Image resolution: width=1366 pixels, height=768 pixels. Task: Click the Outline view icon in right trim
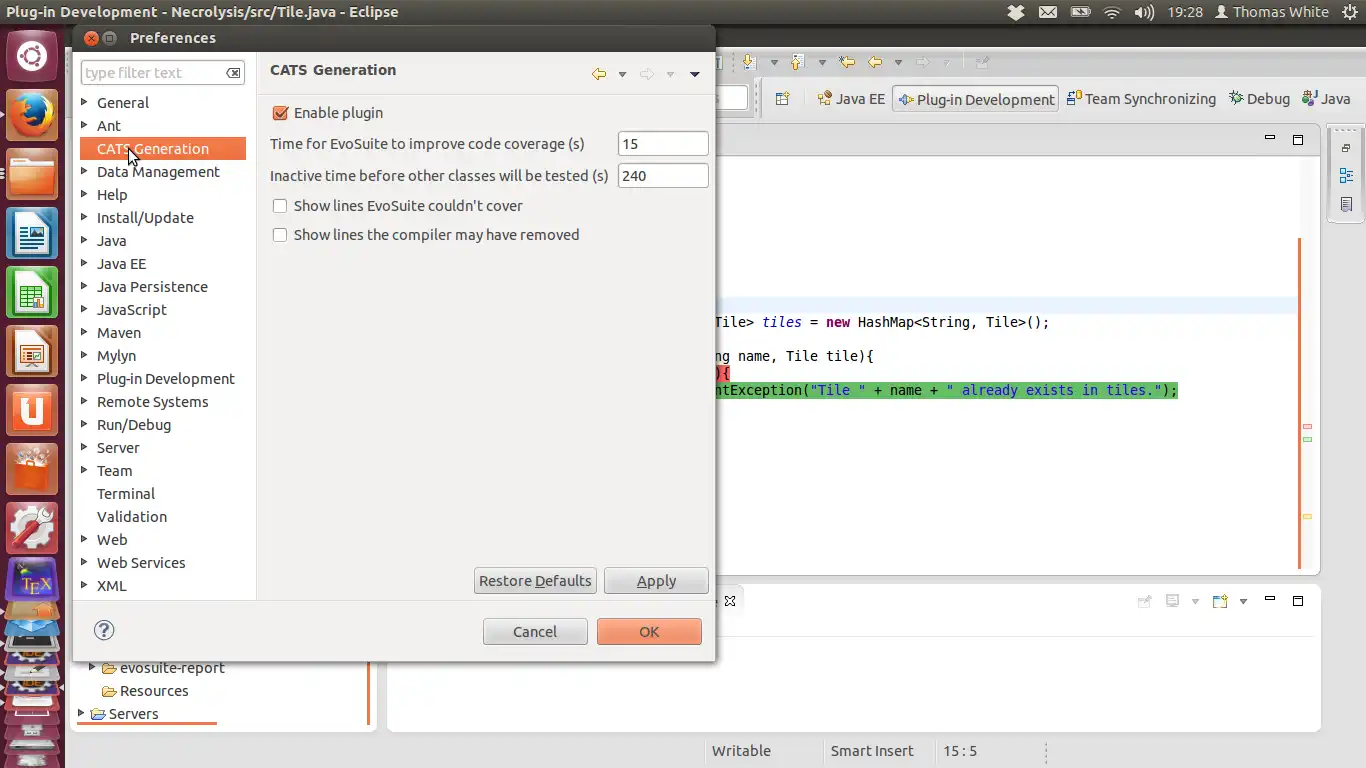(x=1346, y=176)
